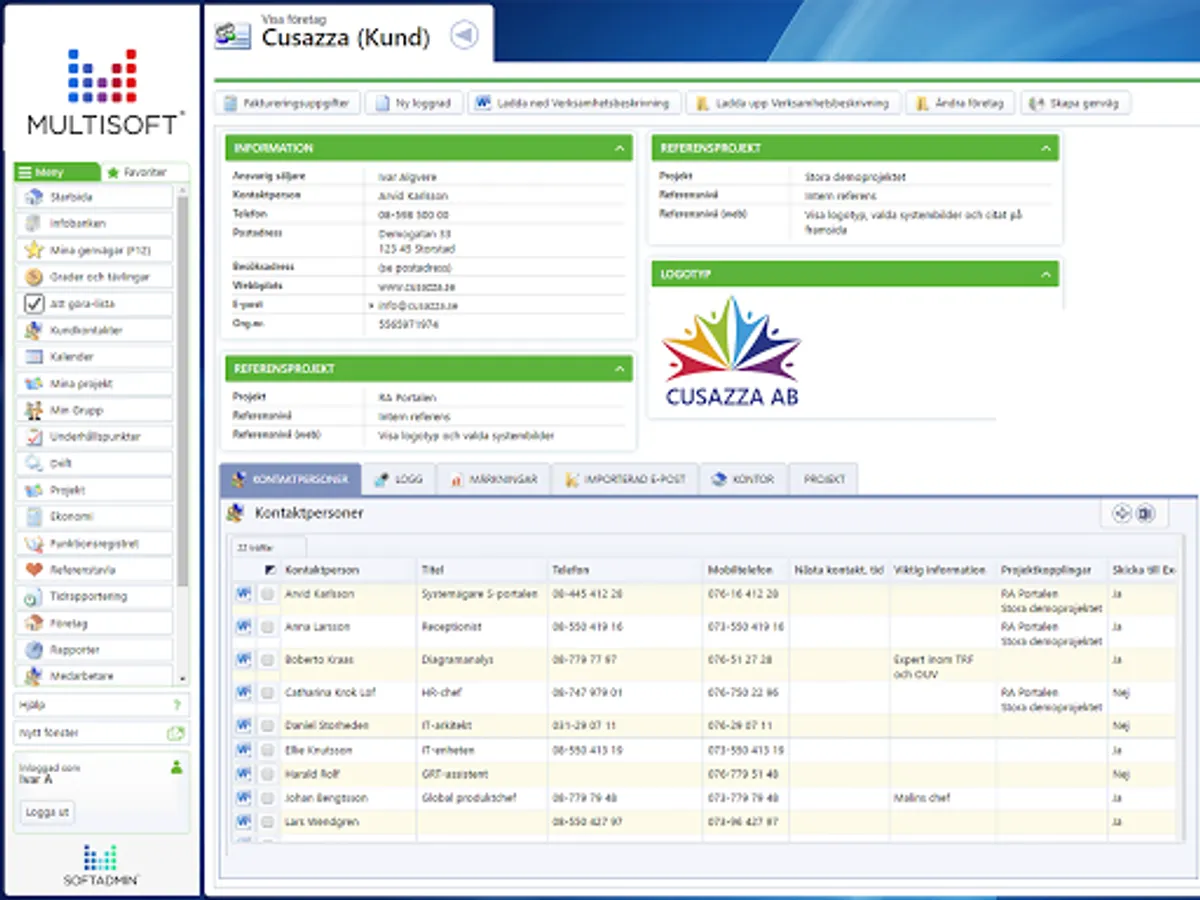
Task: Open Kundkontakter in the sidebar
Action: 94,330
